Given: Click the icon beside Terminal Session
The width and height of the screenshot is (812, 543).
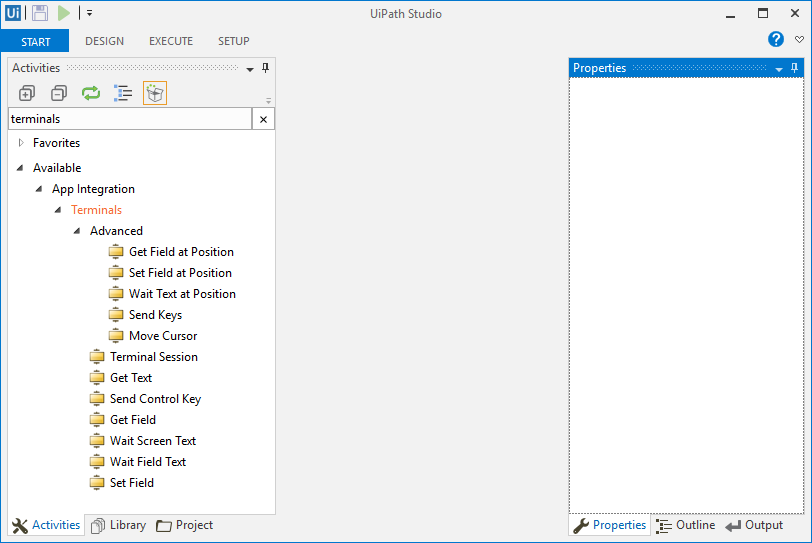Looking at the screenshot, I should (x=97, y=357).
